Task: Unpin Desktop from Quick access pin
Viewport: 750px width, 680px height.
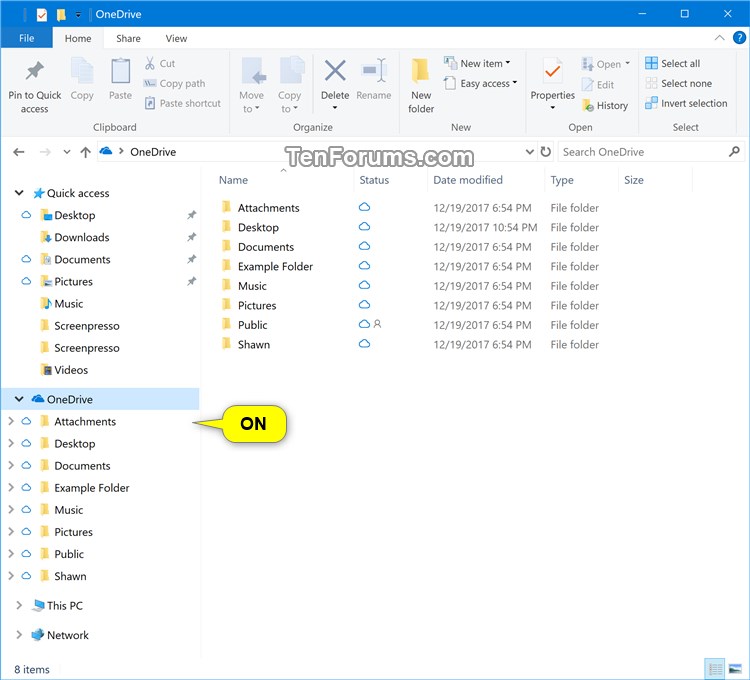Action: (191, 215)
